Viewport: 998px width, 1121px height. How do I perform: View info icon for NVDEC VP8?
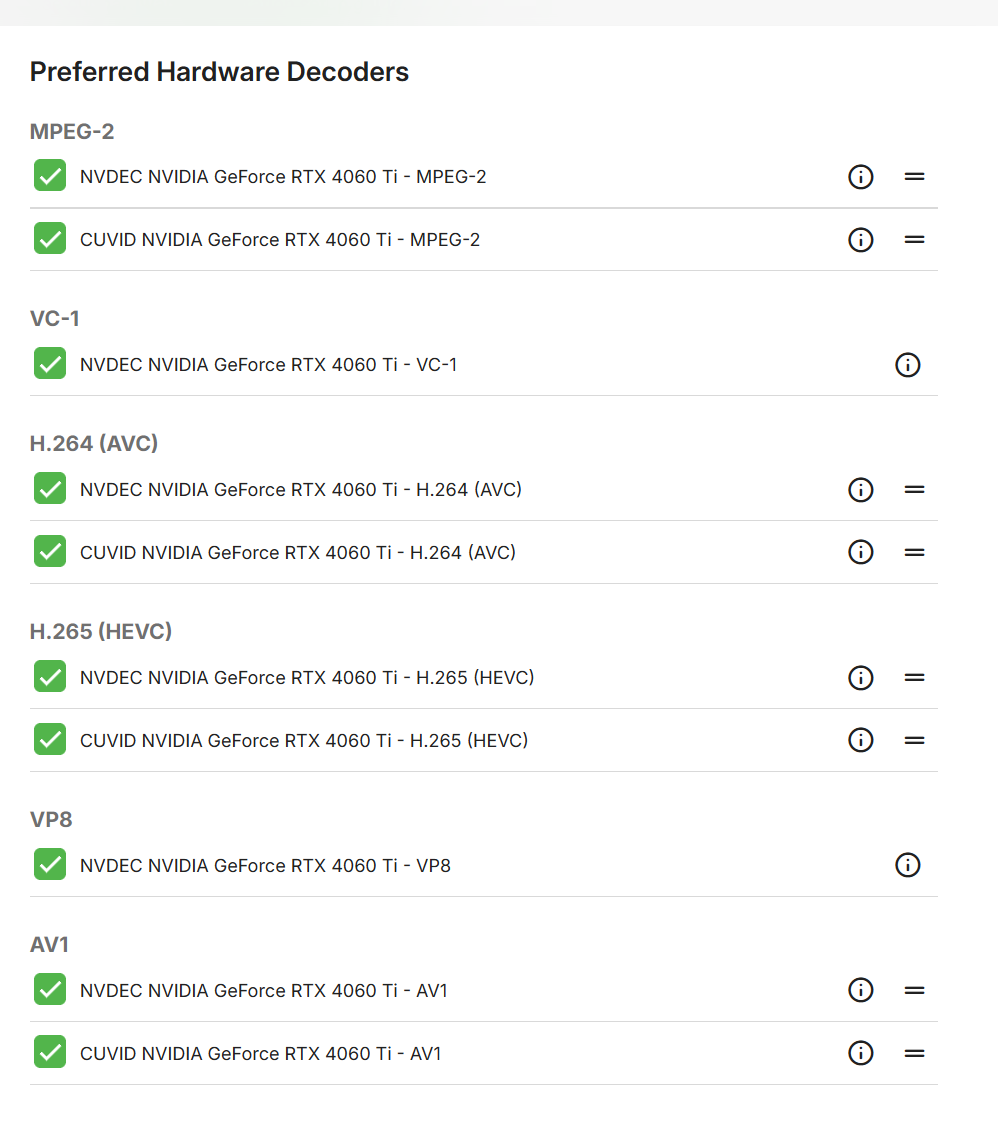(x=907, y=865)
